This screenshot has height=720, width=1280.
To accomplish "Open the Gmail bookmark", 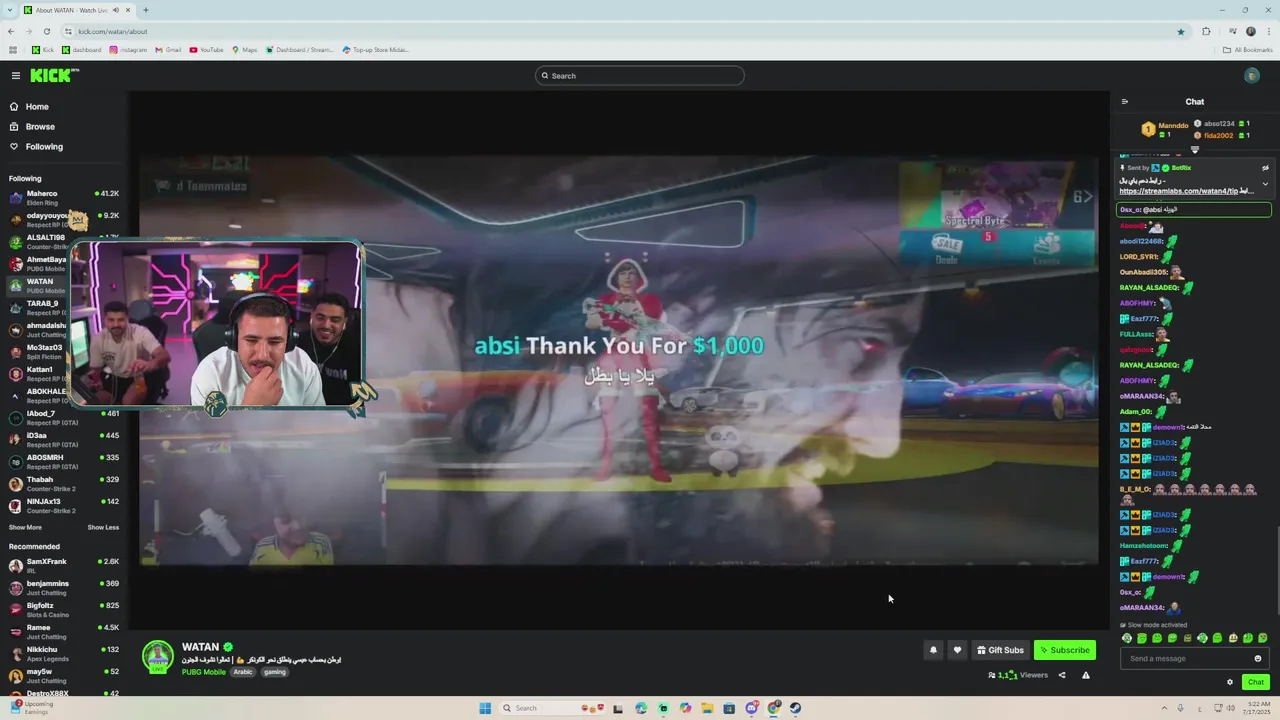I will 169,49.
